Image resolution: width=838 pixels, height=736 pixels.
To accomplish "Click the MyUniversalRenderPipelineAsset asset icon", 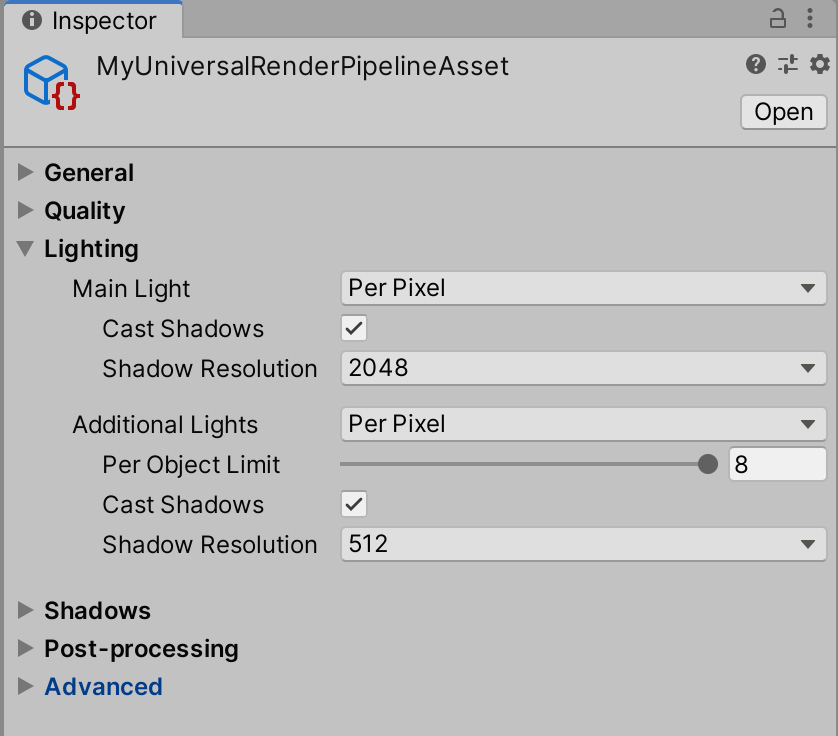I will (x=50, y=82).
